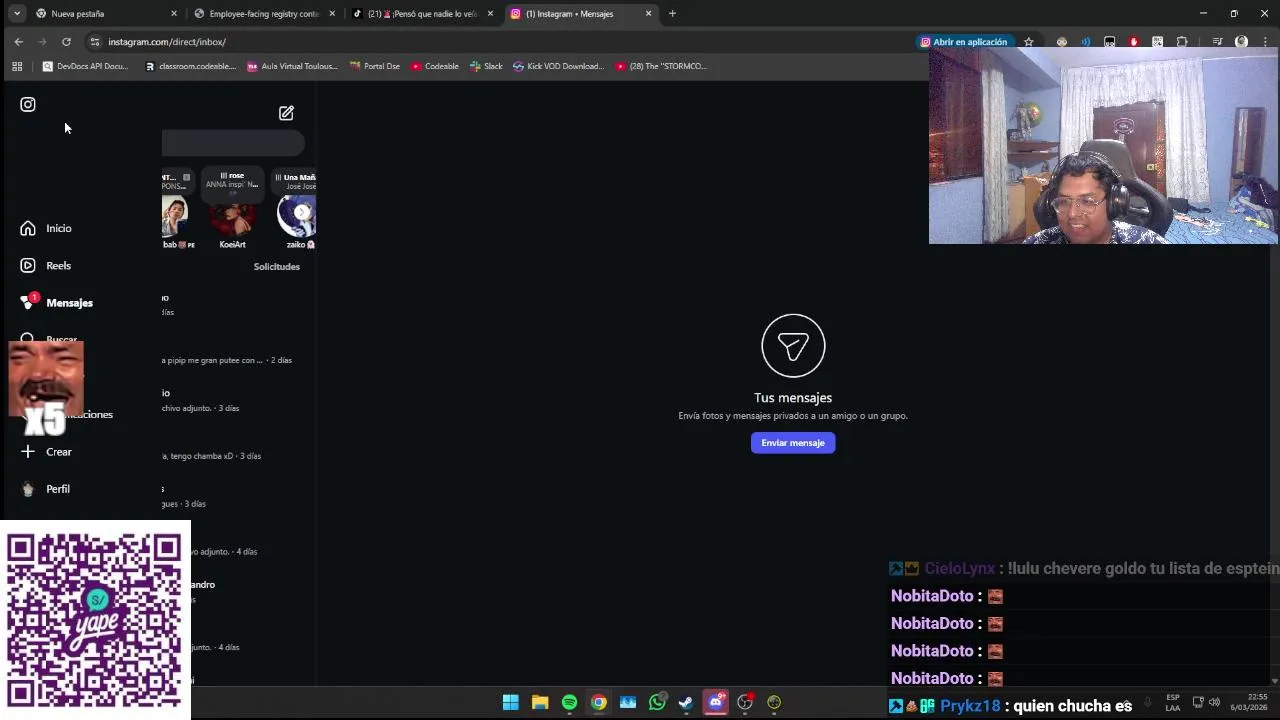Click Abrir en aplicación button
This screenshot has height=720, width=1280.
pyautogui.click(x=963, y=42)
